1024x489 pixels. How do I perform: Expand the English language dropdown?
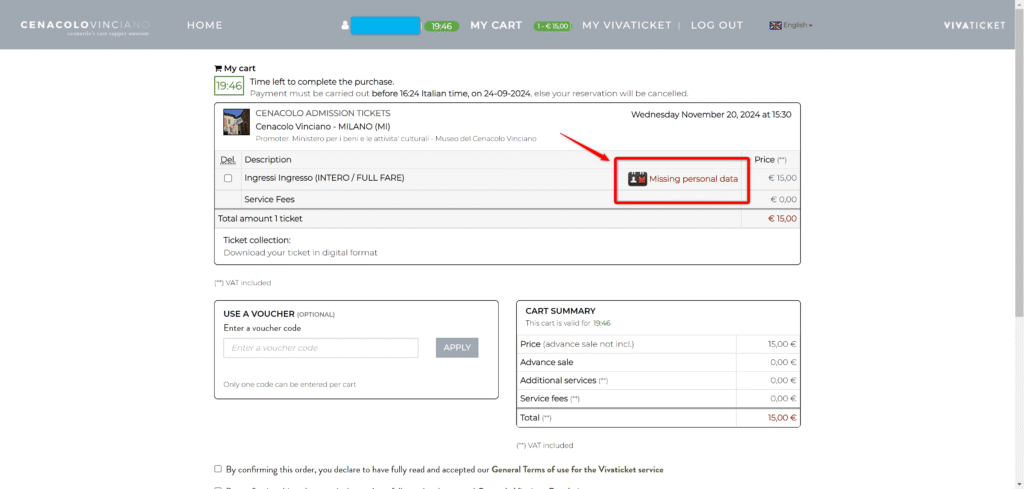point(797,25)
